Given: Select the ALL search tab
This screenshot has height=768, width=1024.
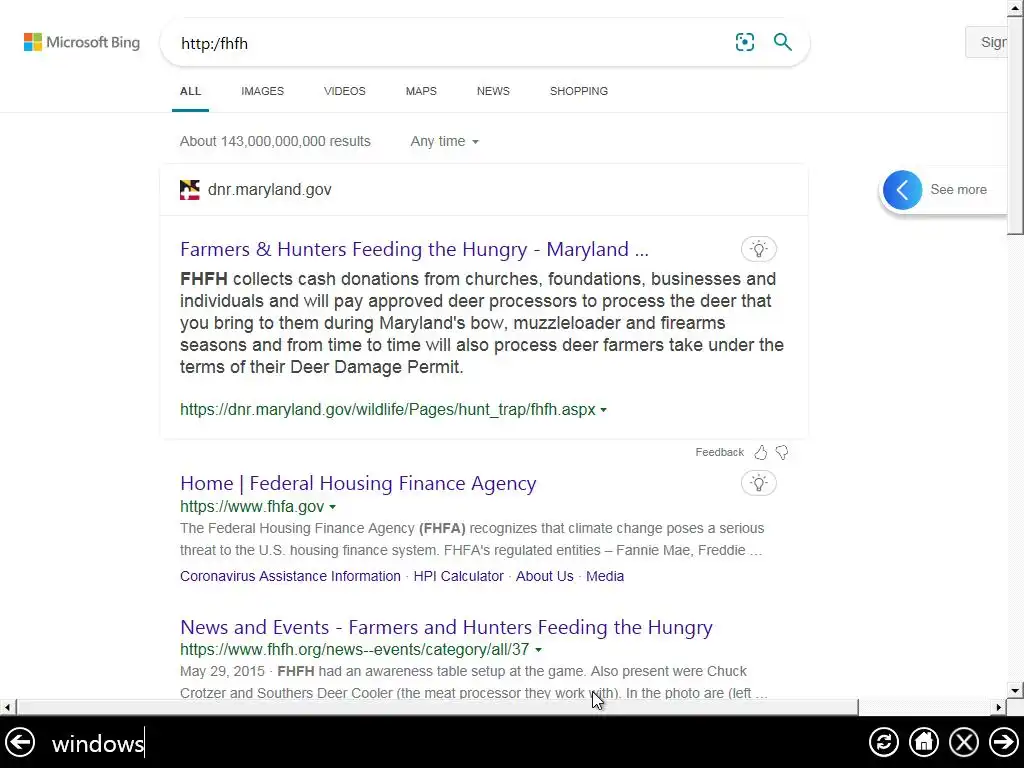Looking at the screenshot, I should [x=190, y=91].
